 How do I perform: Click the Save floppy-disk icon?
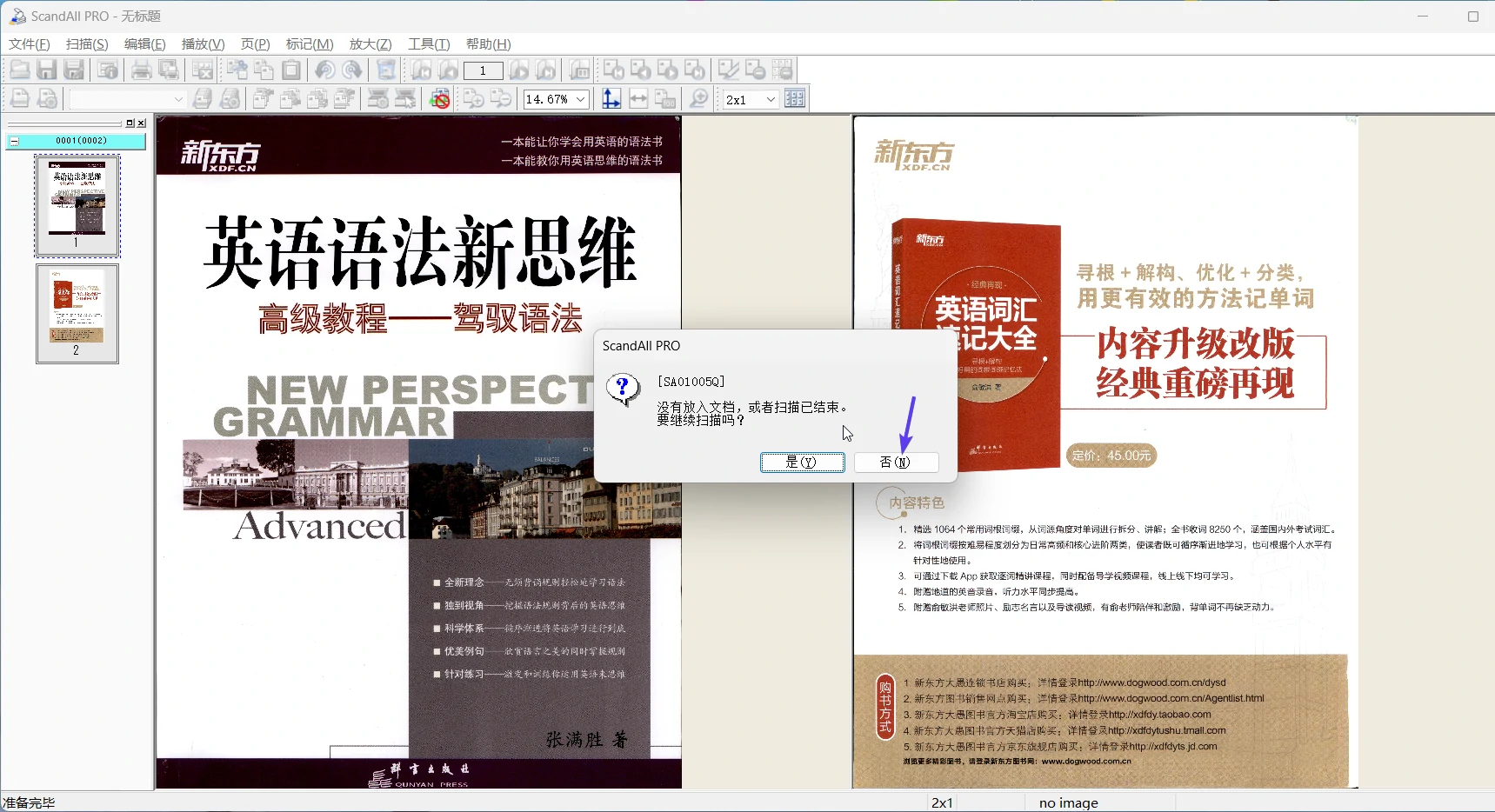tap(47, 70)
